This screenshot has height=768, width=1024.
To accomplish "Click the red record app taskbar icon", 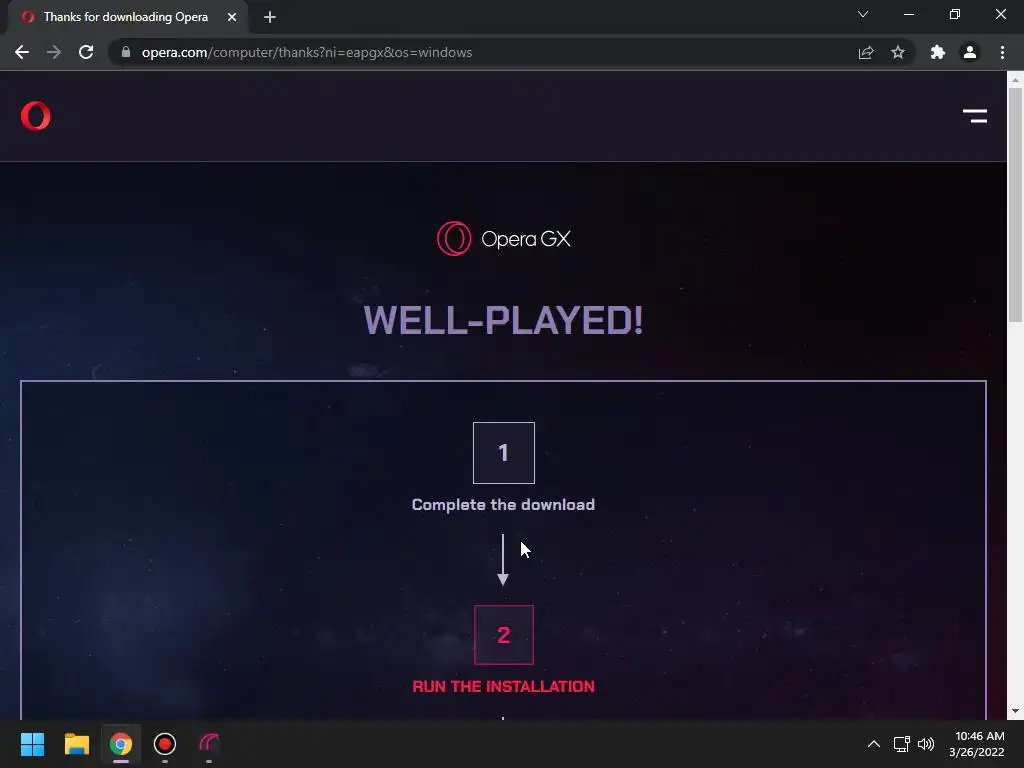I will tap(165, 744).
